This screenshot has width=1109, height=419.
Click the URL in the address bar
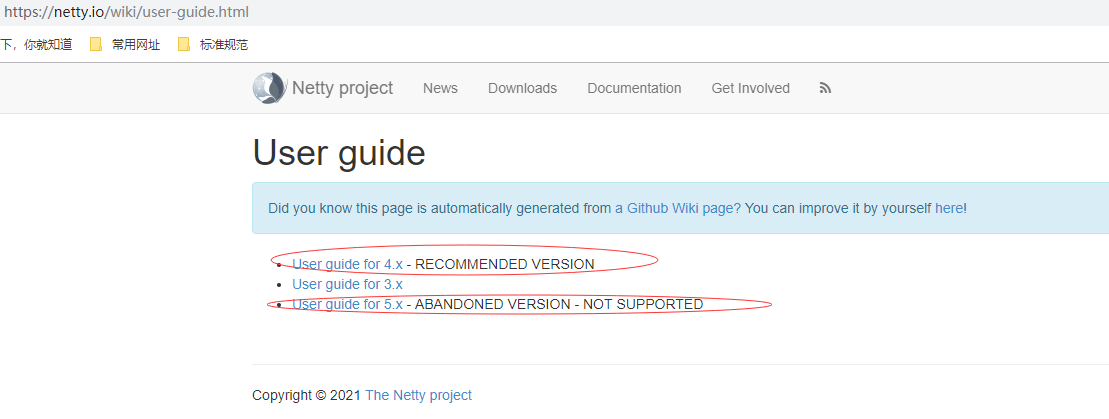(127, 12)
